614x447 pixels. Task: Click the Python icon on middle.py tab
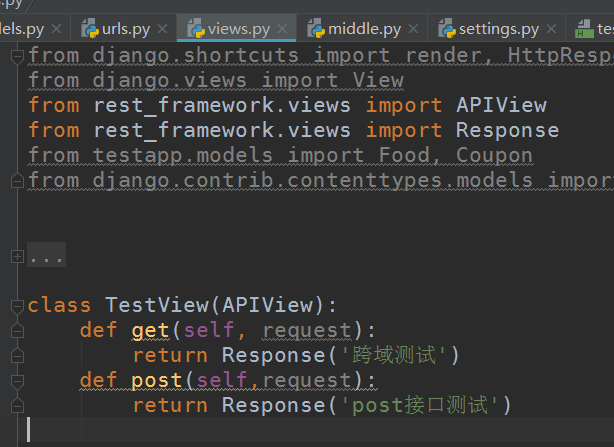point(316,28)
